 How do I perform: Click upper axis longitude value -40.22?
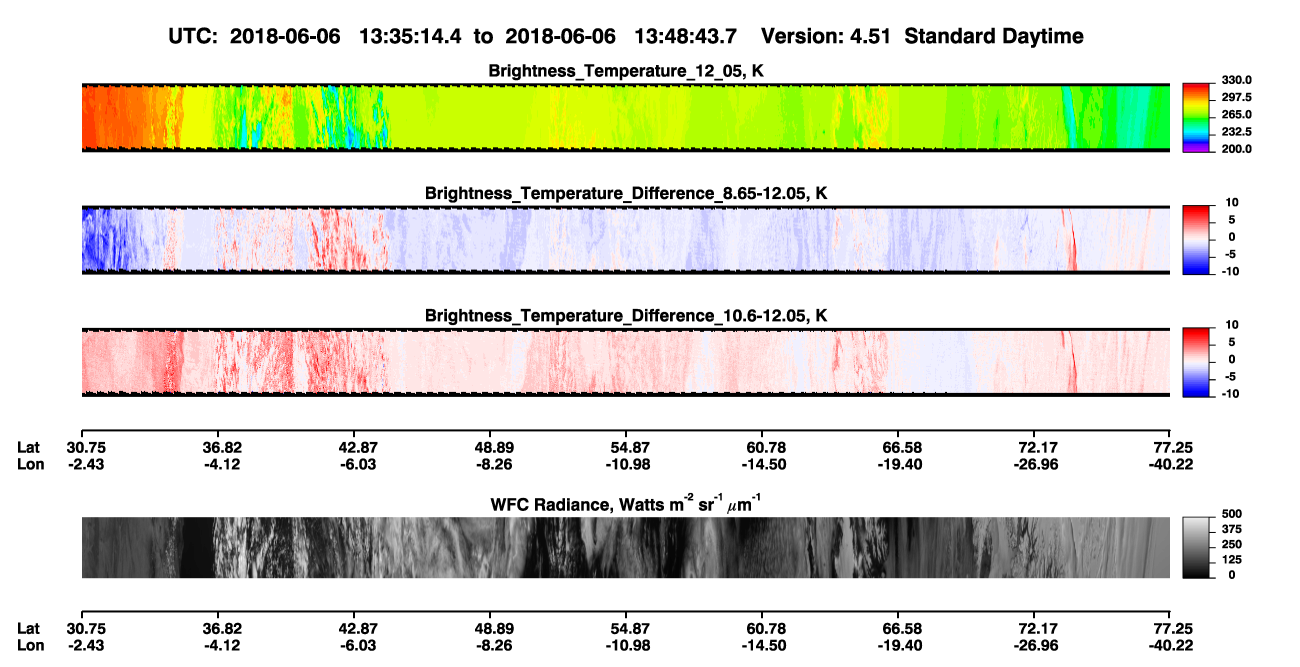[1171, 464]
